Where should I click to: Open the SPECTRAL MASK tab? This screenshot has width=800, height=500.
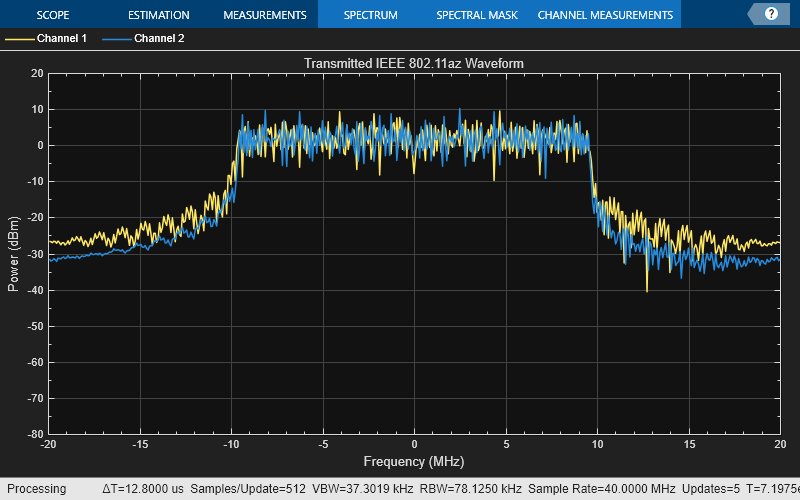point(477,15)
